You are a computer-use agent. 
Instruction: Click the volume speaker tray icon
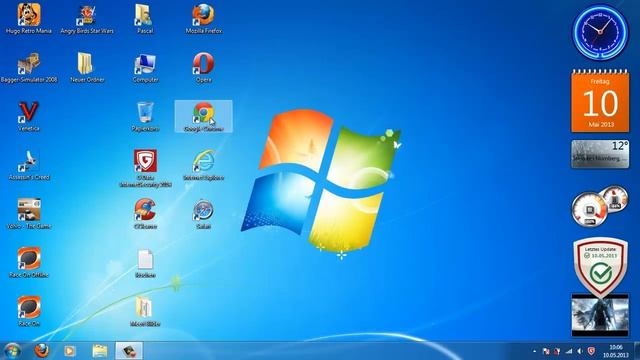pos(580,351)
